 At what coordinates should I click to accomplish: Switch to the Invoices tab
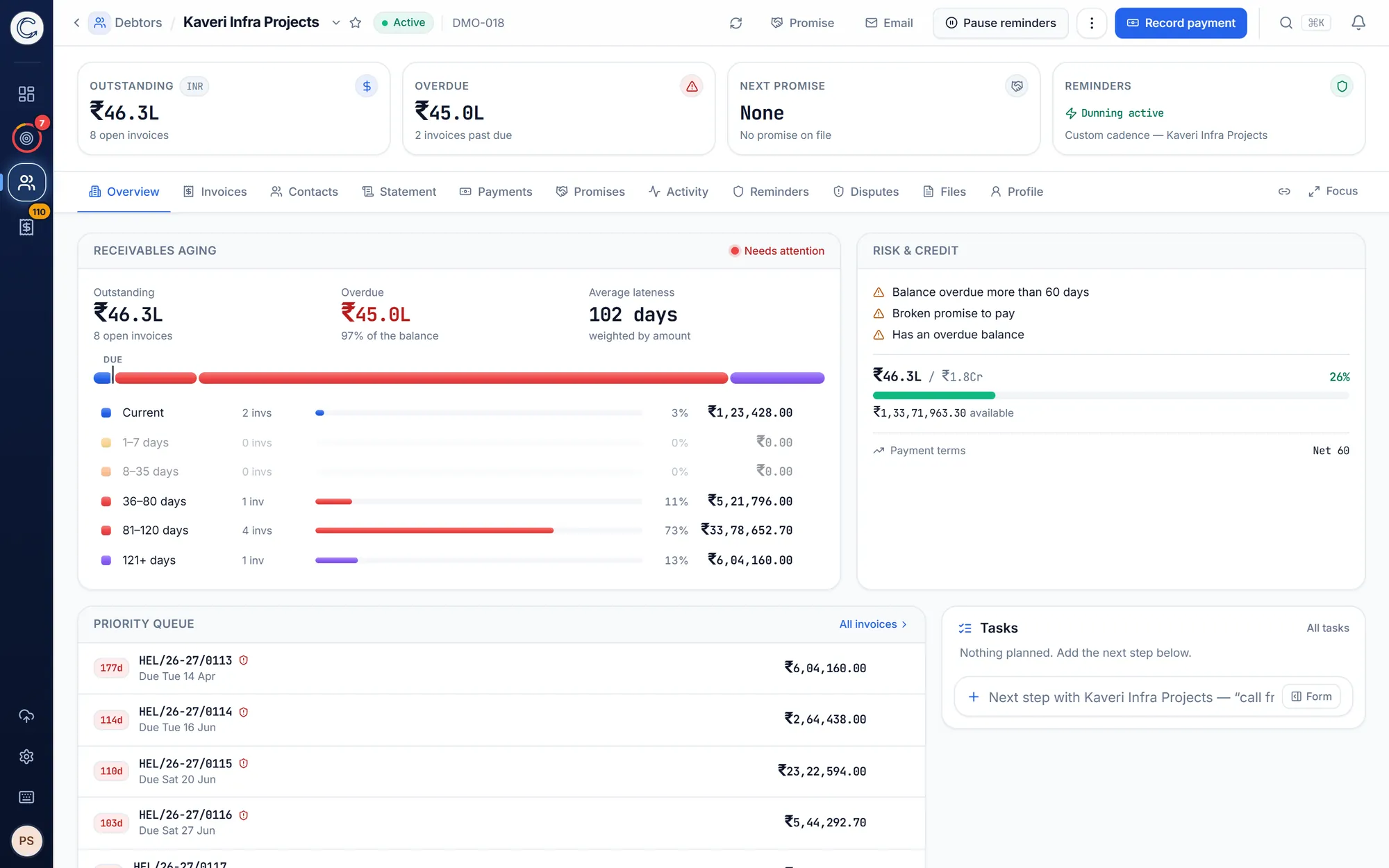coord(215,192)
